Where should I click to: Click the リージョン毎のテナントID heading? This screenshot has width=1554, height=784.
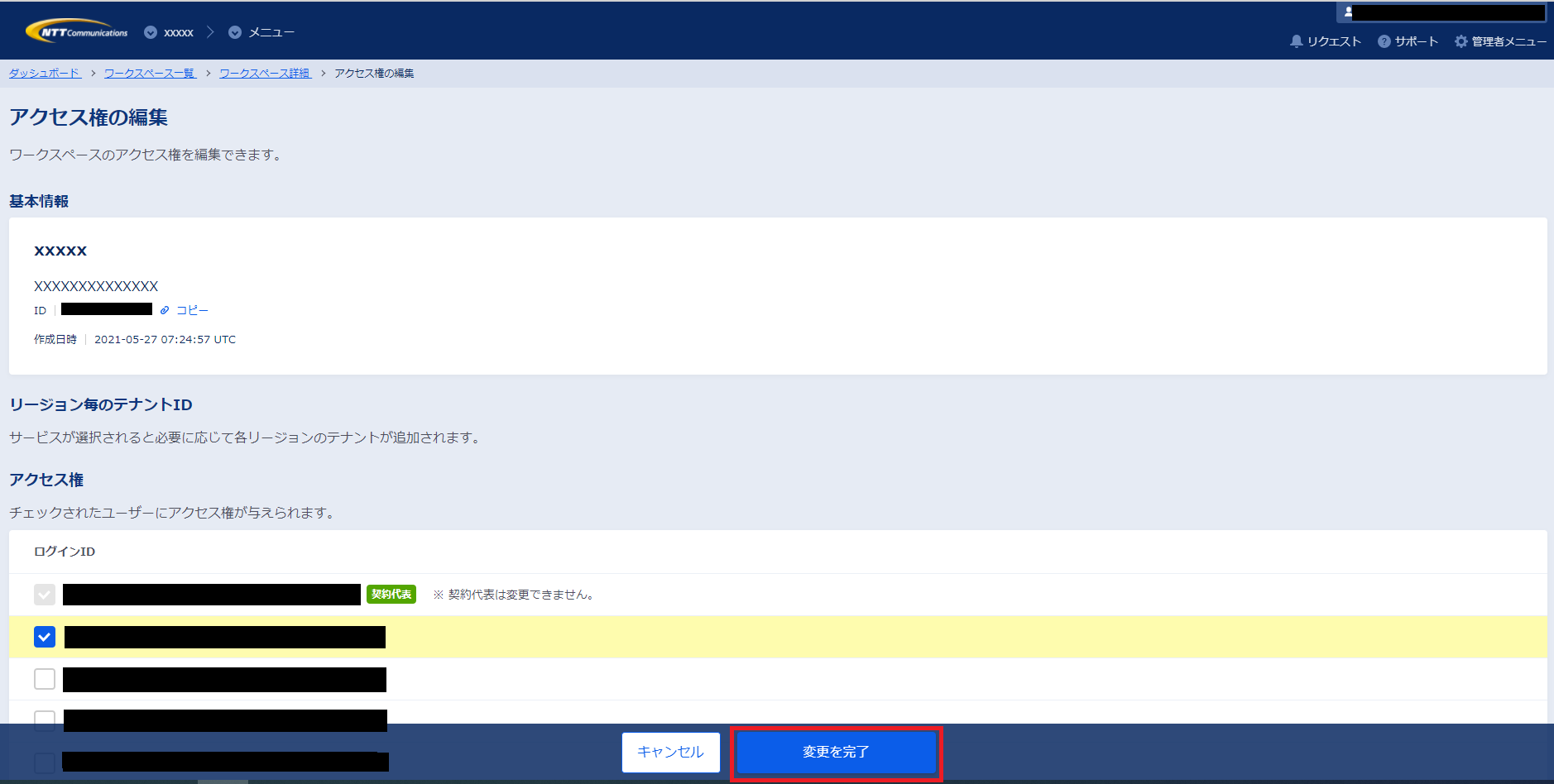pos(101,404)
